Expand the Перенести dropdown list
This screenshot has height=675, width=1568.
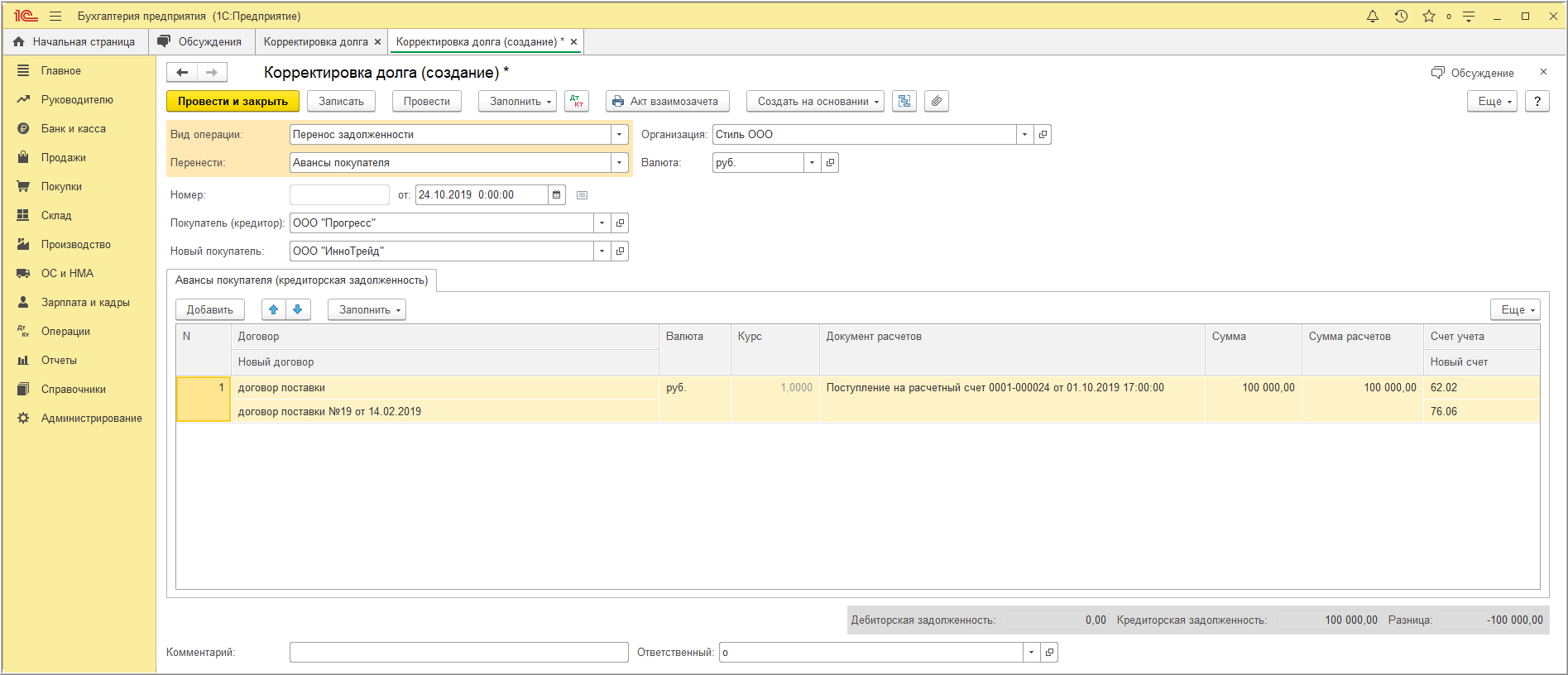click(x=619, y=163)
